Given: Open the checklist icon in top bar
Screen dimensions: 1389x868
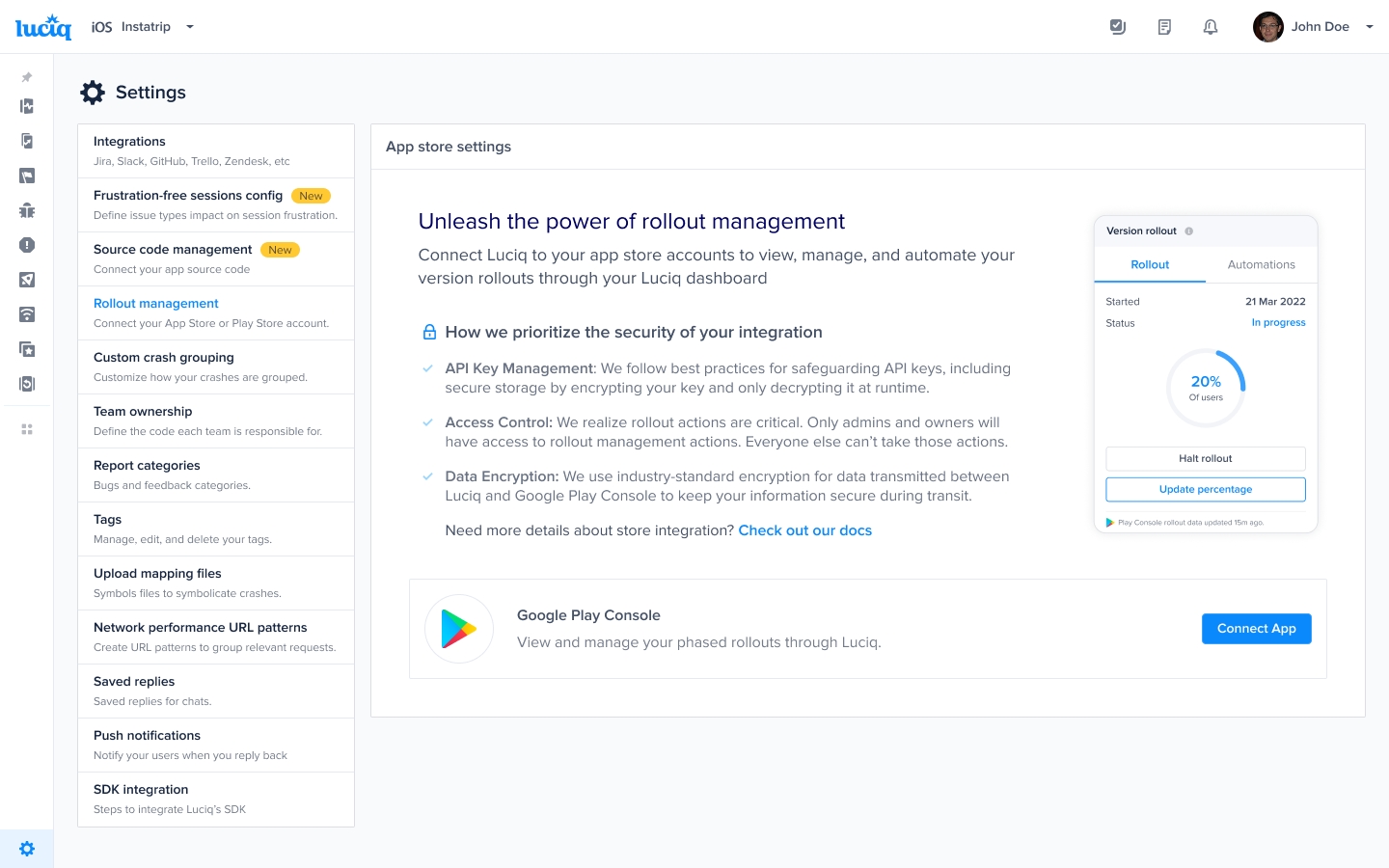Looking at the screenshot, I should pyautogui.click(x=1118, y=27).
